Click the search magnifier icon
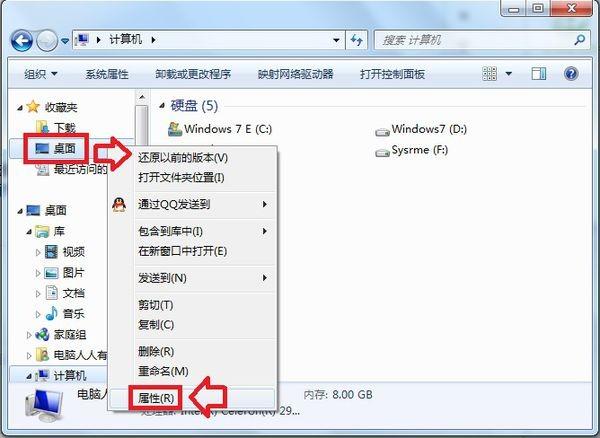Screen dimensions: 600x438 [x=579, y=39]
